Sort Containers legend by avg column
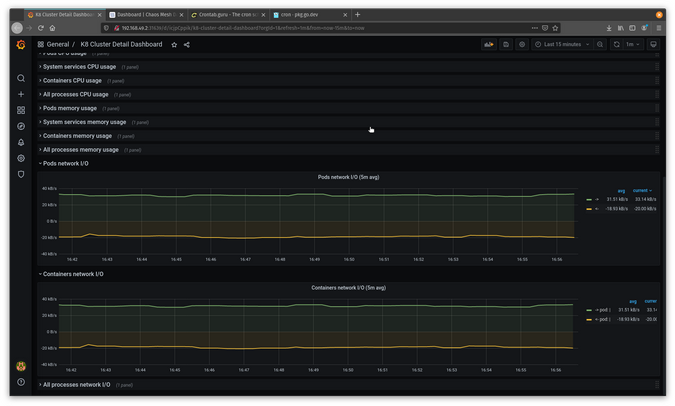Screen dimensions: 675x406 tap(632, 301)
